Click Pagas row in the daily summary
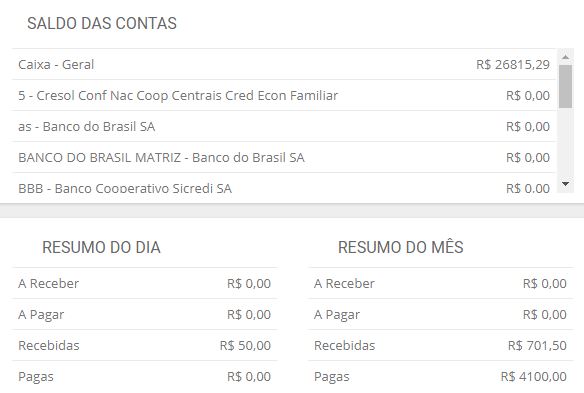The image size is (584, 393). [x=145, y=376]
